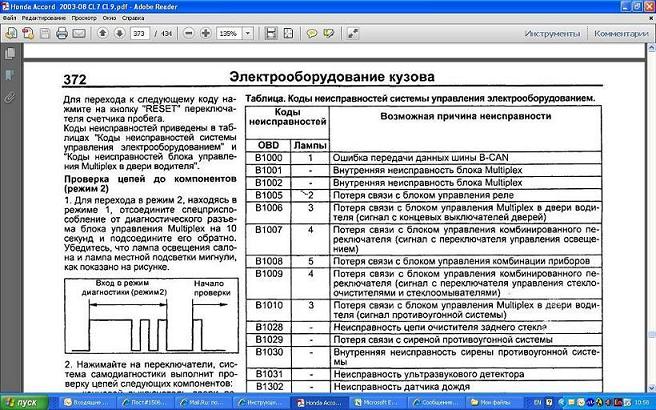The image size is (656, 410).
Task: Click the vertical scrollbar on the right
Action: click(x=651, y=218)
